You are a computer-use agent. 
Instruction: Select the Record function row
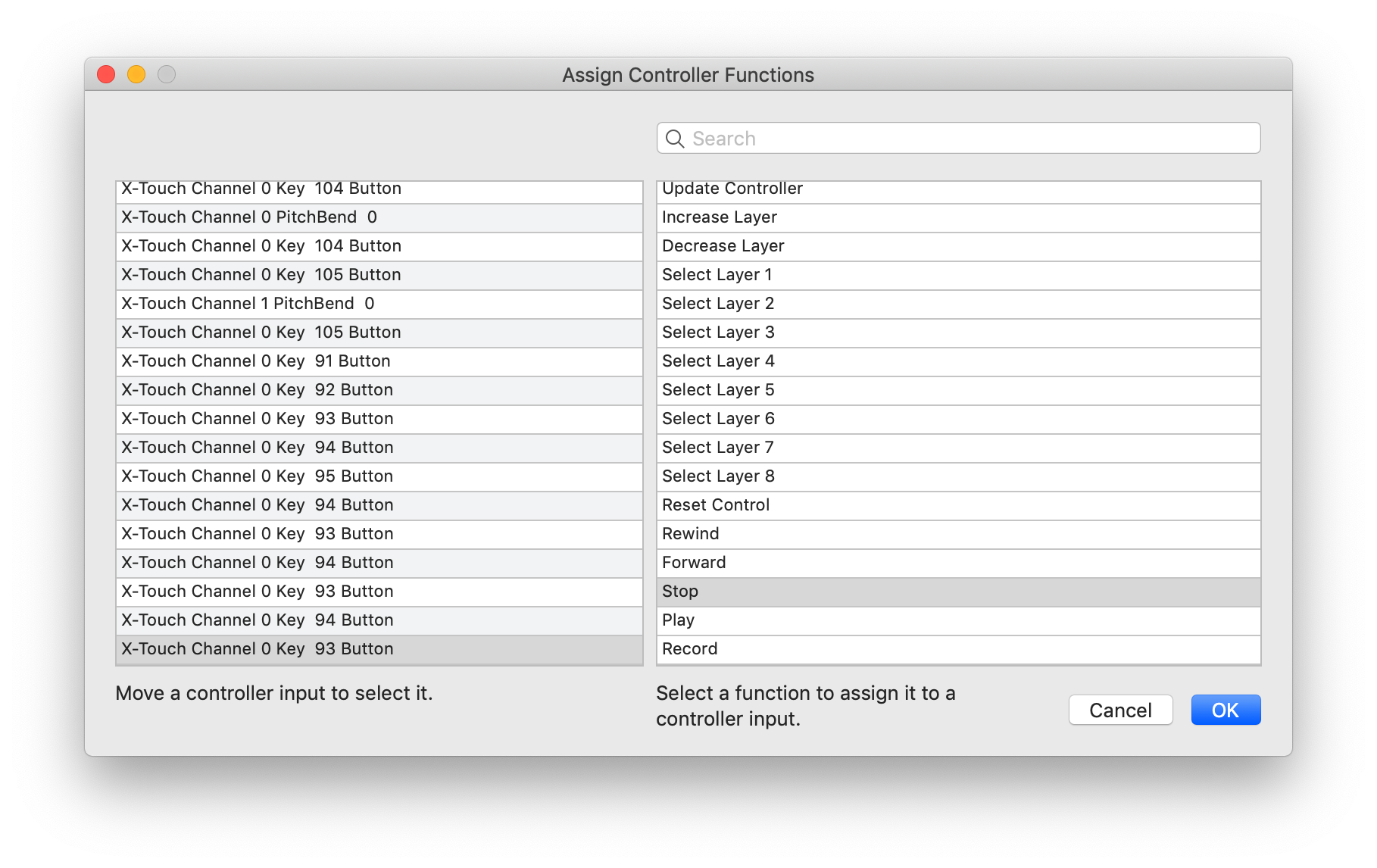coord(958,649)
